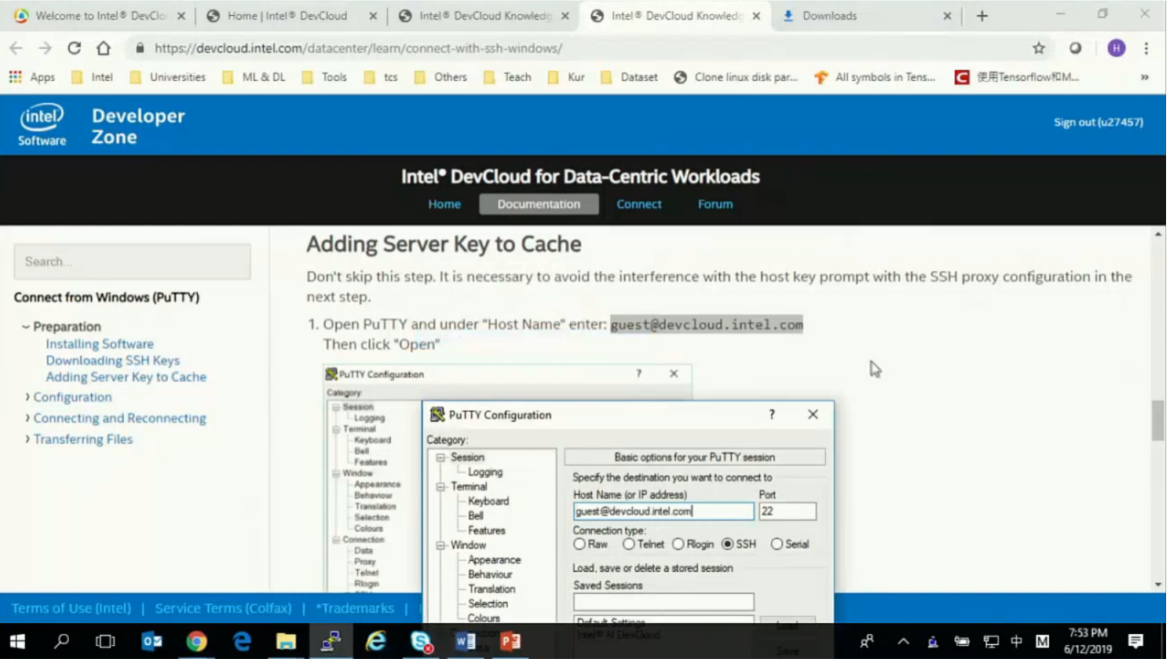This screenshot has width=1167, height=659.
Task: Open the PuTTY taskbar icon
Action: pyautogui.click(x=331, y=641)
